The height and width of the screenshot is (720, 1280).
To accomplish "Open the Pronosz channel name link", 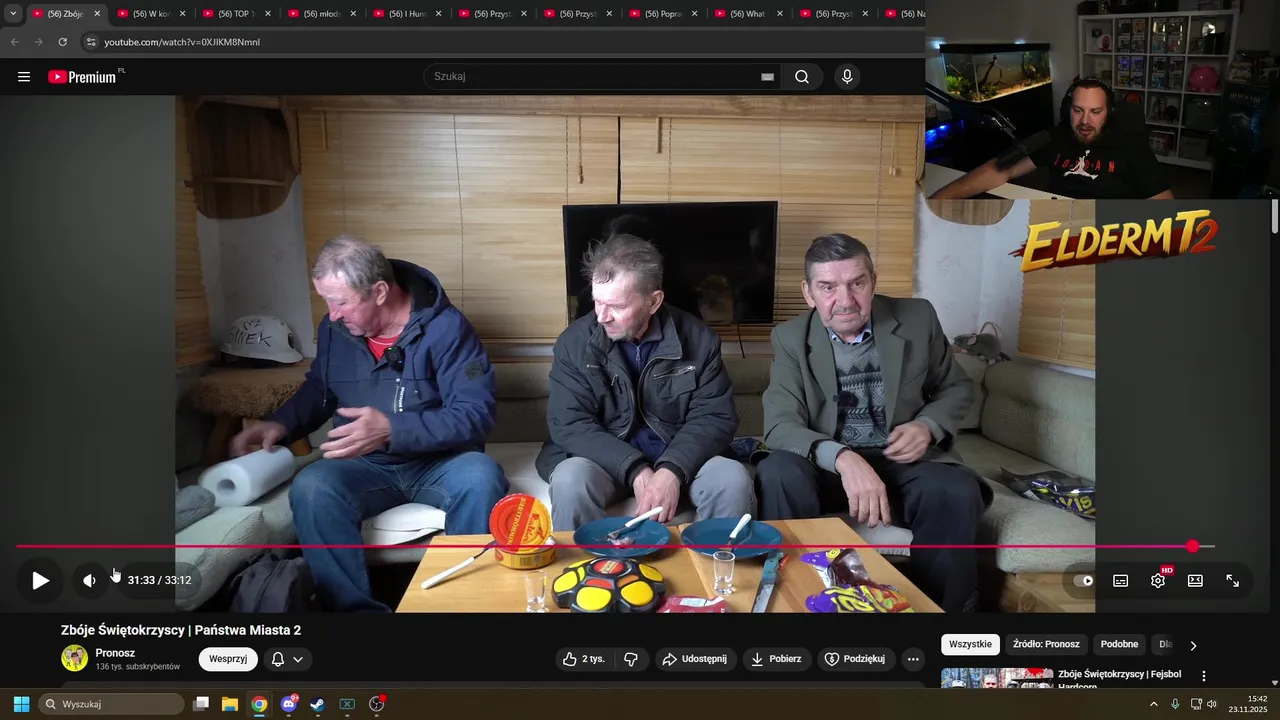I will pos(115,653).
